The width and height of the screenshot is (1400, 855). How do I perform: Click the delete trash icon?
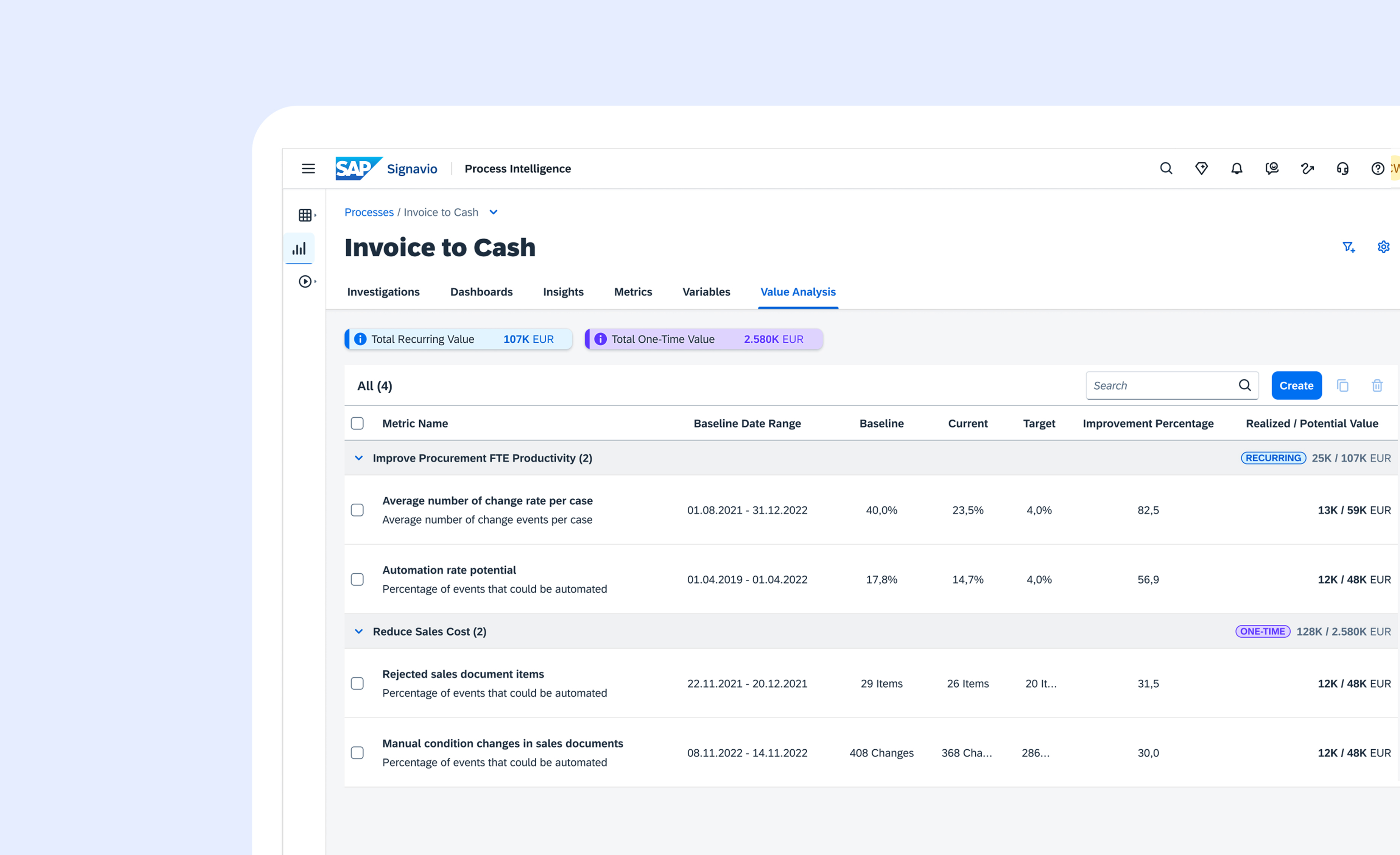tap(1377, 385)
